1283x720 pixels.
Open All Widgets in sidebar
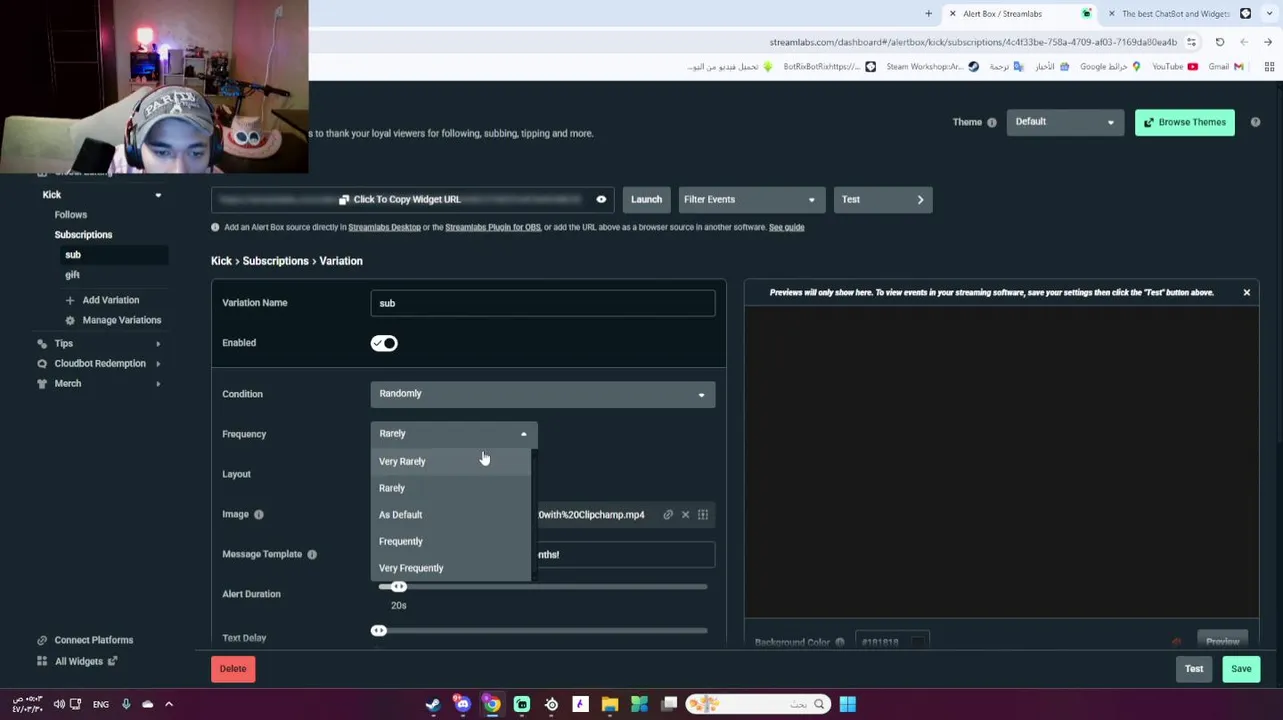pos(78,661)
